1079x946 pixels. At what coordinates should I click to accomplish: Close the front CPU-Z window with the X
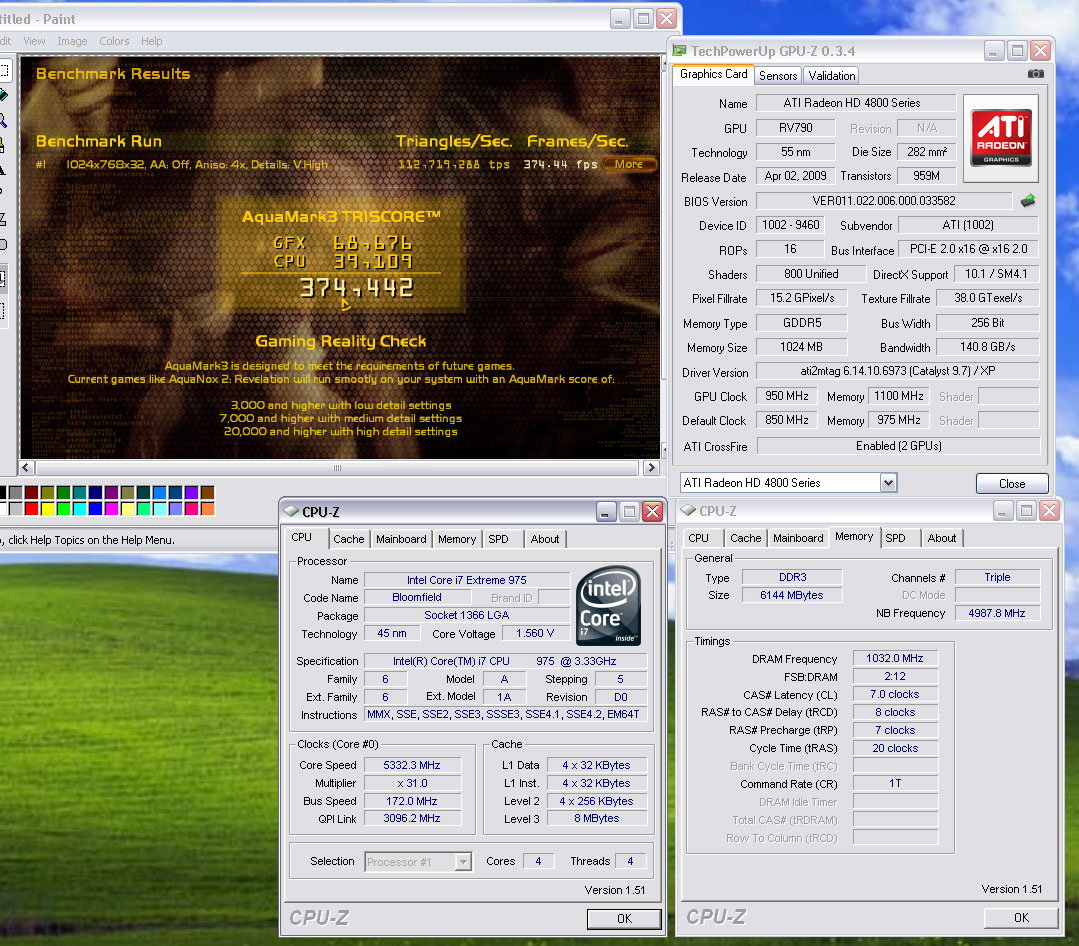[x=652, y=511]
